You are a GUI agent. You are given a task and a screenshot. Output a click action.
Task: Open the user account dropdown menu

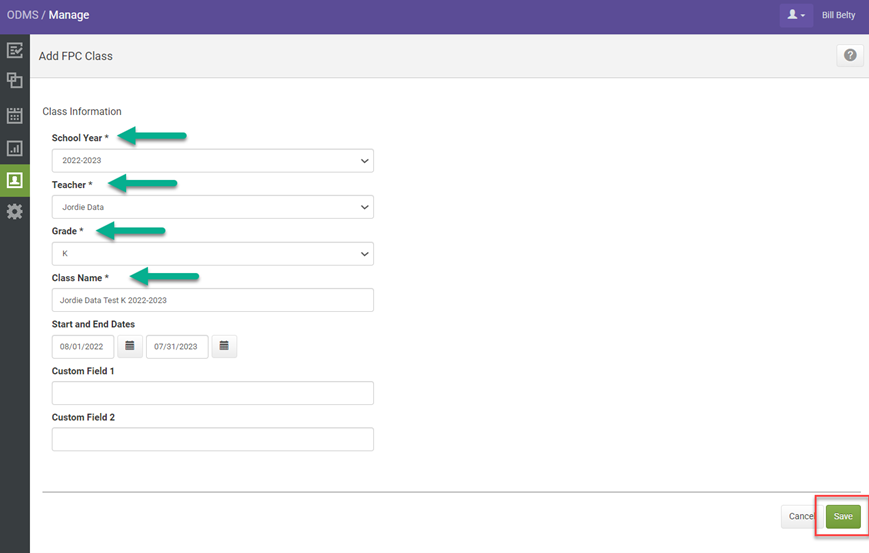796,15
